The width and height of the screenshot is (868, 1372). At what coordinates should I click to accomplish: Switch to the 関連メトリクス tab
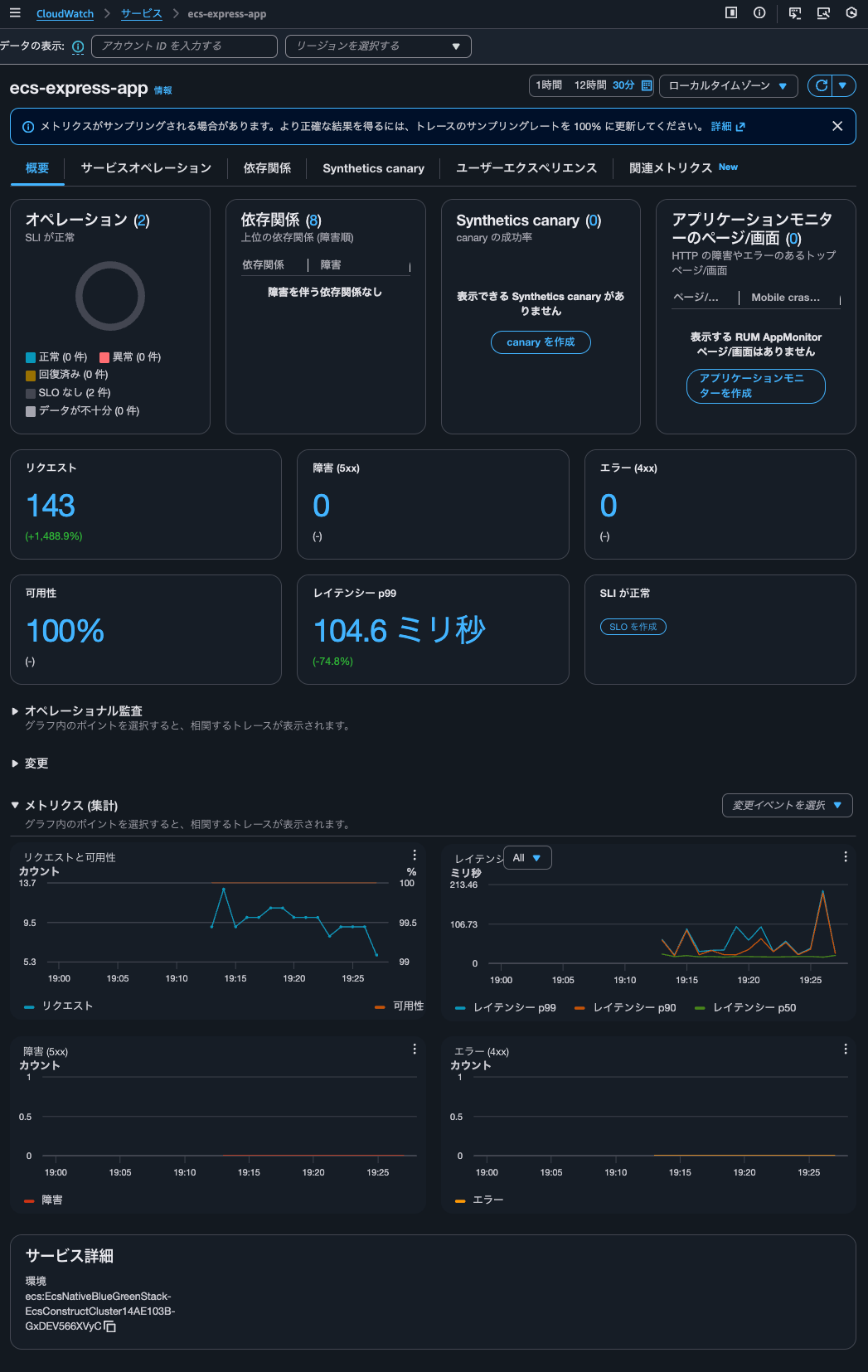tap(683, 168)
